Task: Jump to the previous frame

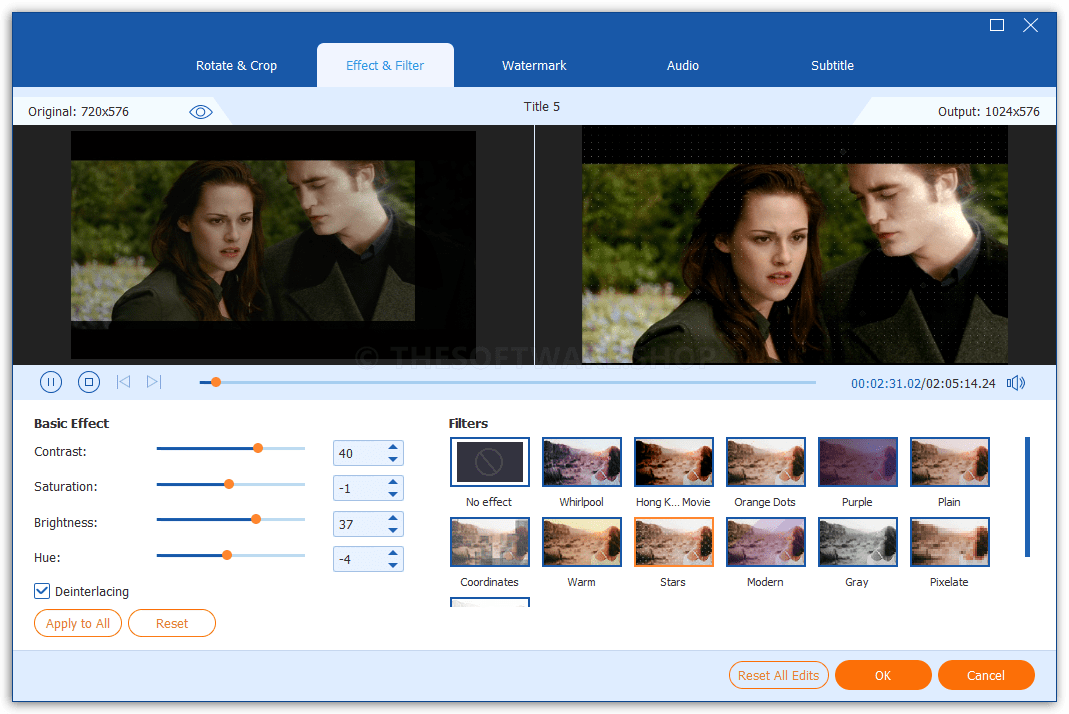Action: 123,382
